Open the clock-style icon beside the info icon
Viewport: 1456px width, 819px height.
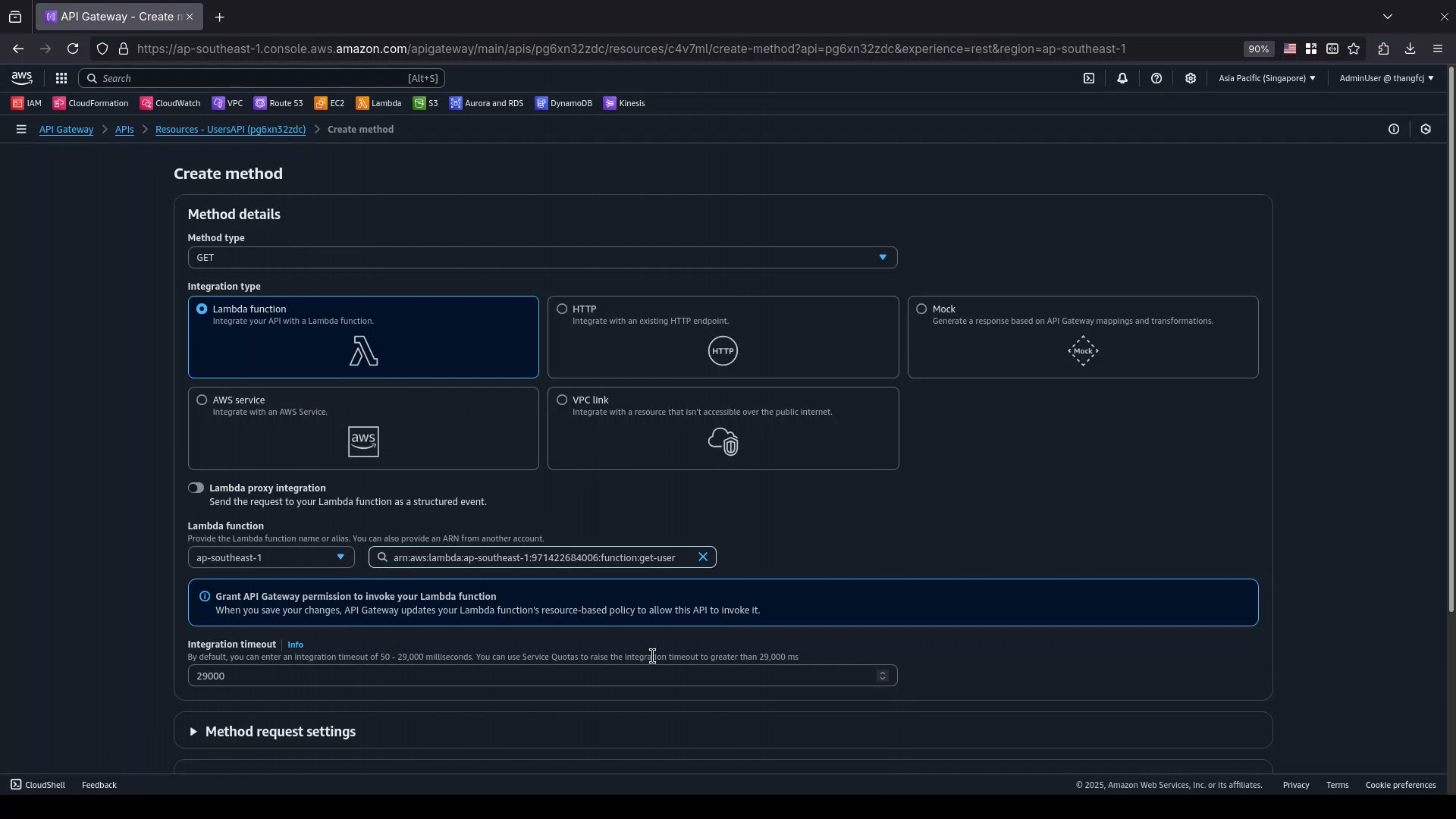coord(1426,130)
